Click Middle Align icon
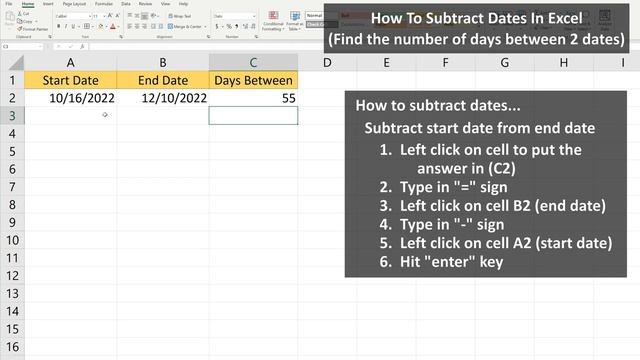 click(x=137, y=16)
